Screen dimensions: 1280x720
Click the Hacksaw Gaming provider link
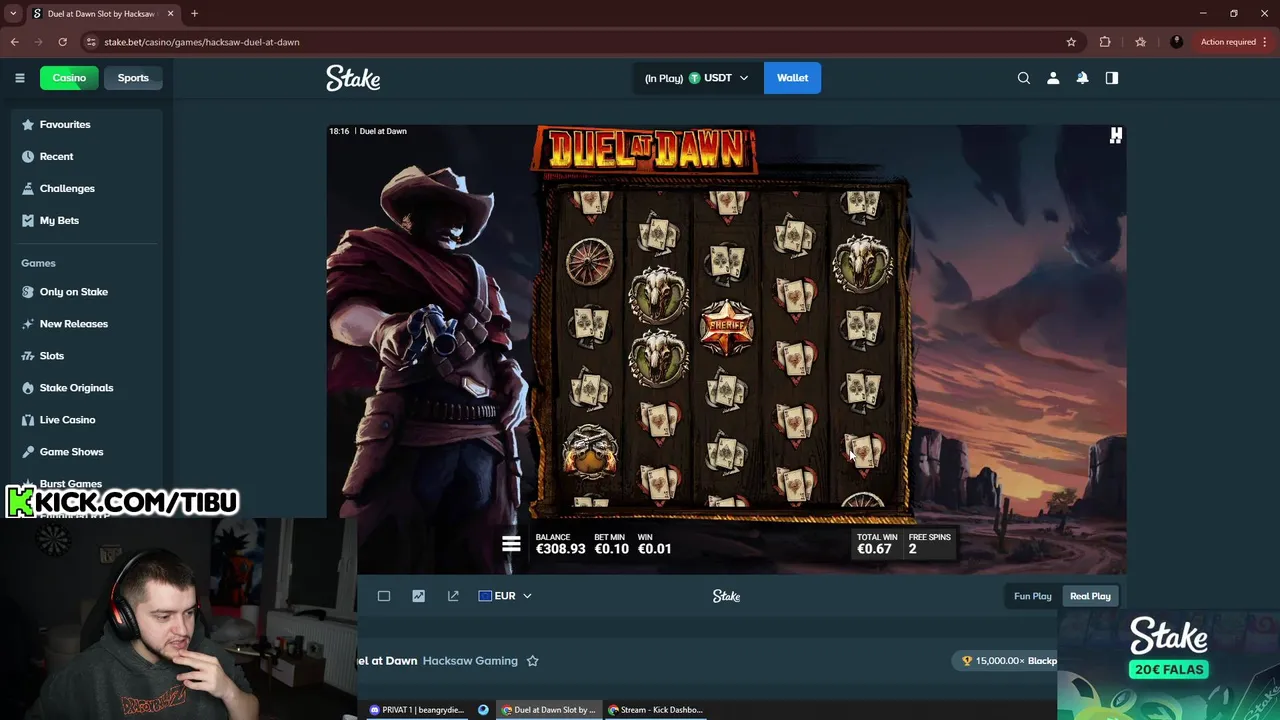[x=470, y=661]
